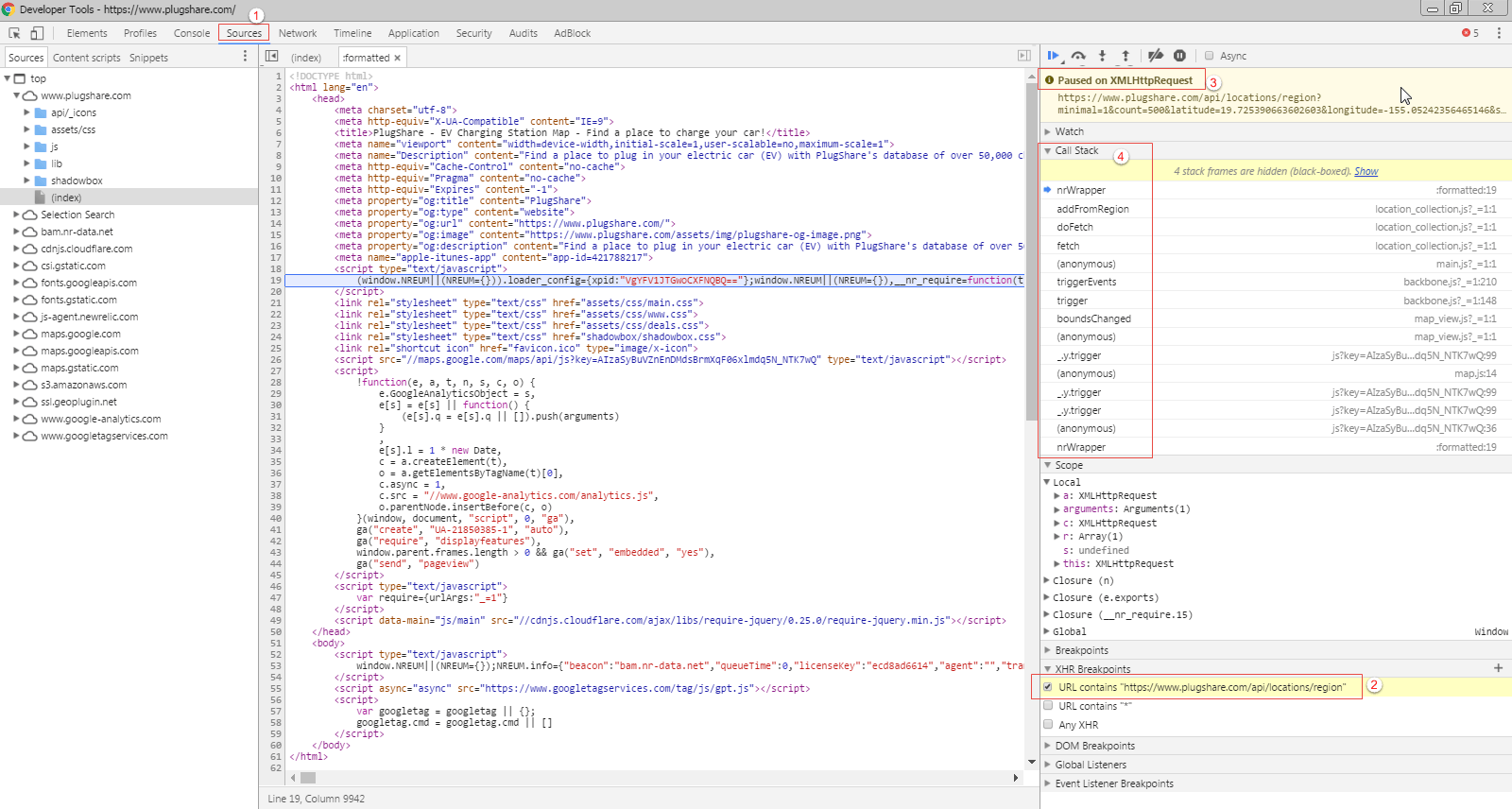This screenshot has height=809, width=1512.
Task: Step out of current function
Action: pos(1125,56)
